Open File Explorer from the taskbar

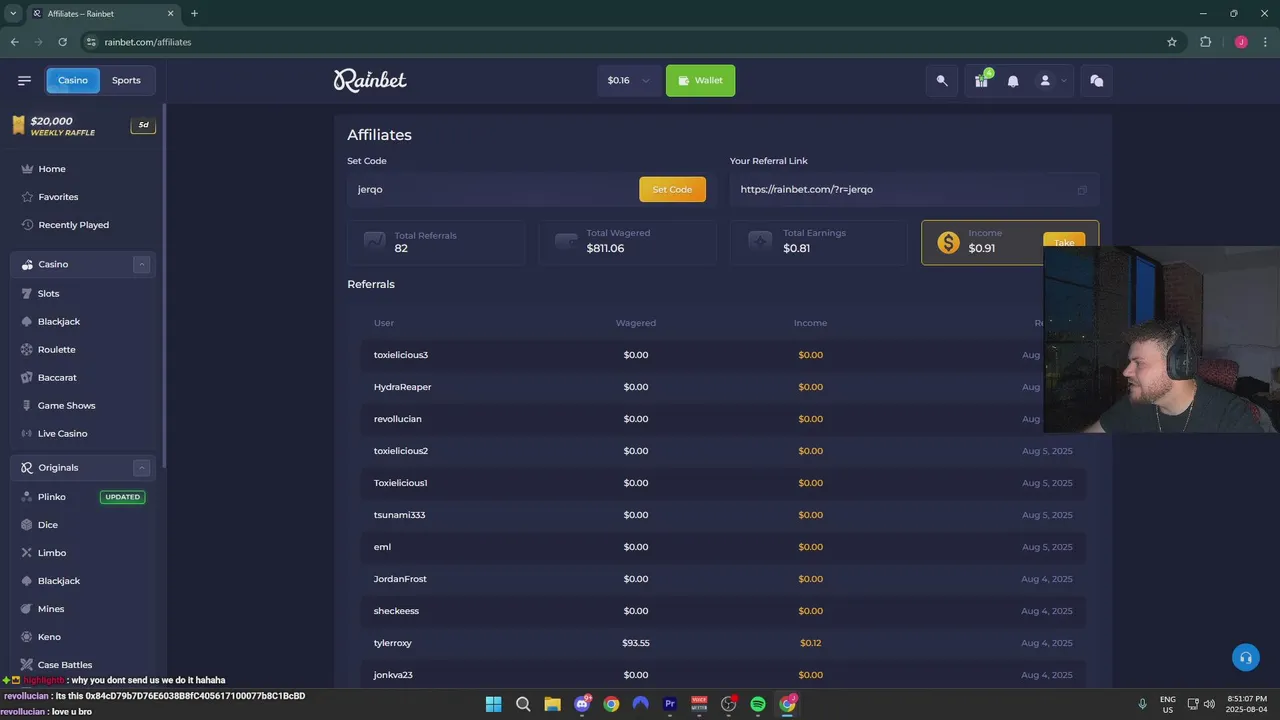552,704
